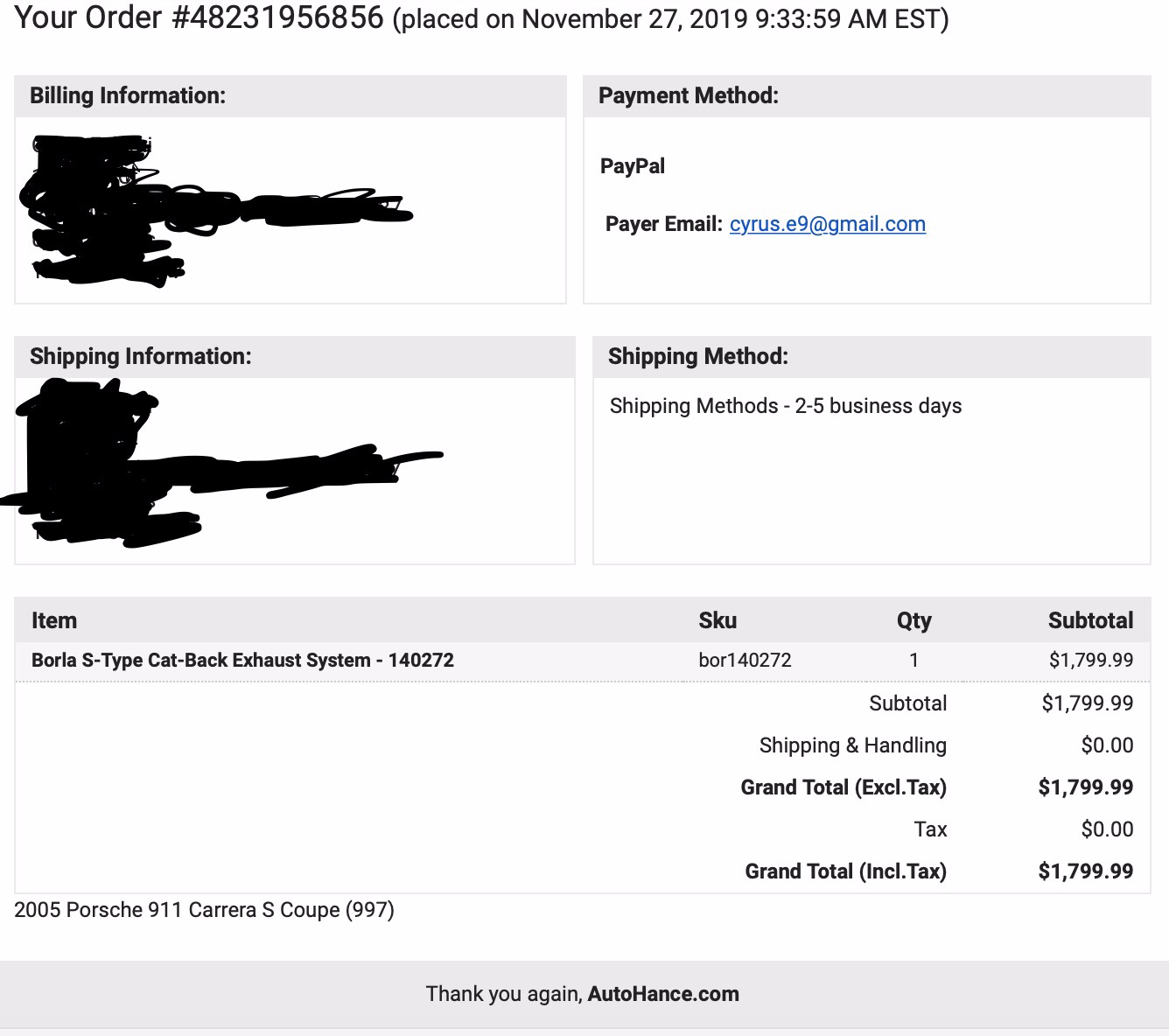Click the Shipping Information header
The width and height of the screenshot is (1169, 1036).
[x=141, y=356]
